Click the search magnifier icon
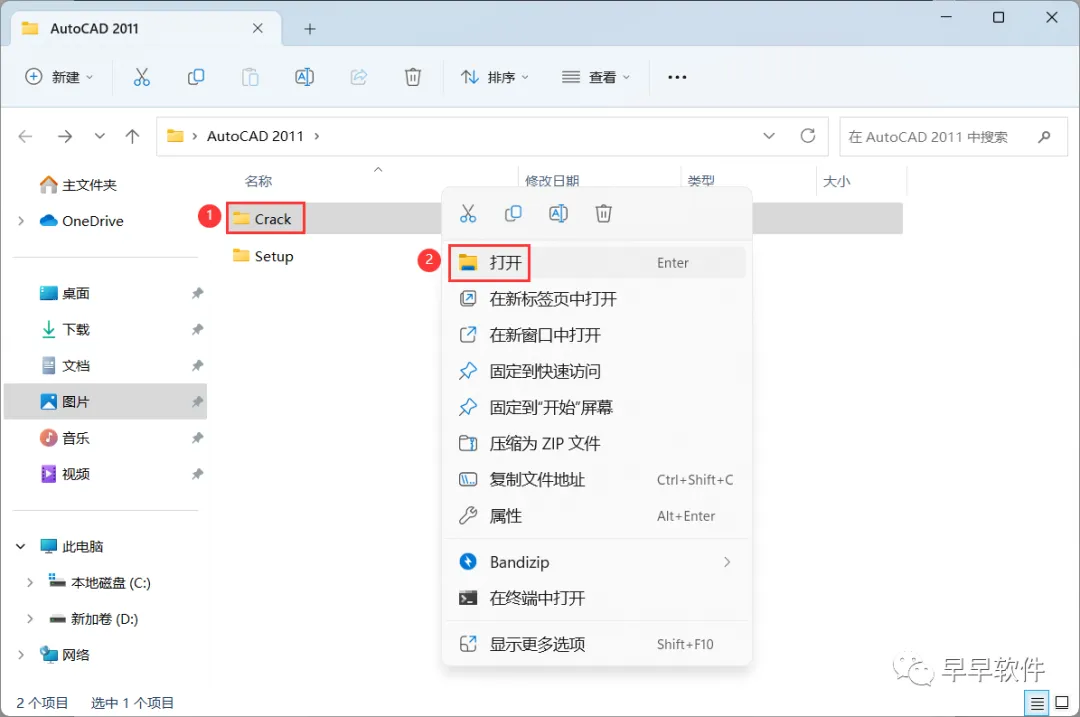Screen dimensions: 1080x717 (1044, 136)
